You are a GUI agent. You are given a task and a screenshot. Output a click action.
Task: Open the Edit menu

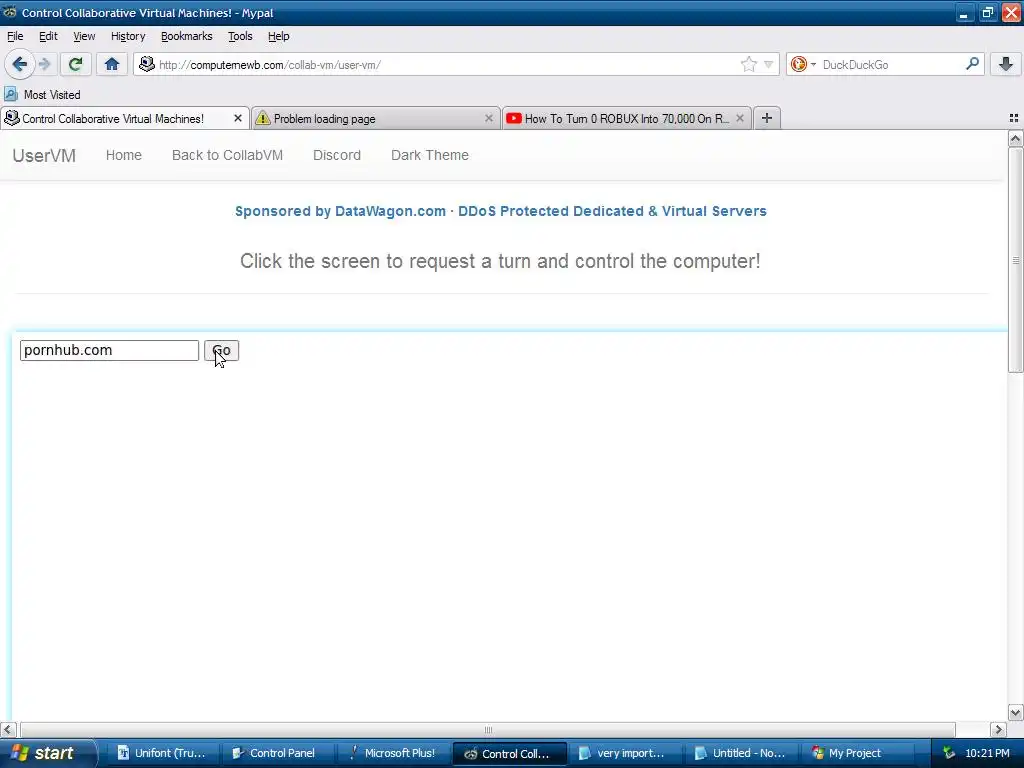[48, 36]
